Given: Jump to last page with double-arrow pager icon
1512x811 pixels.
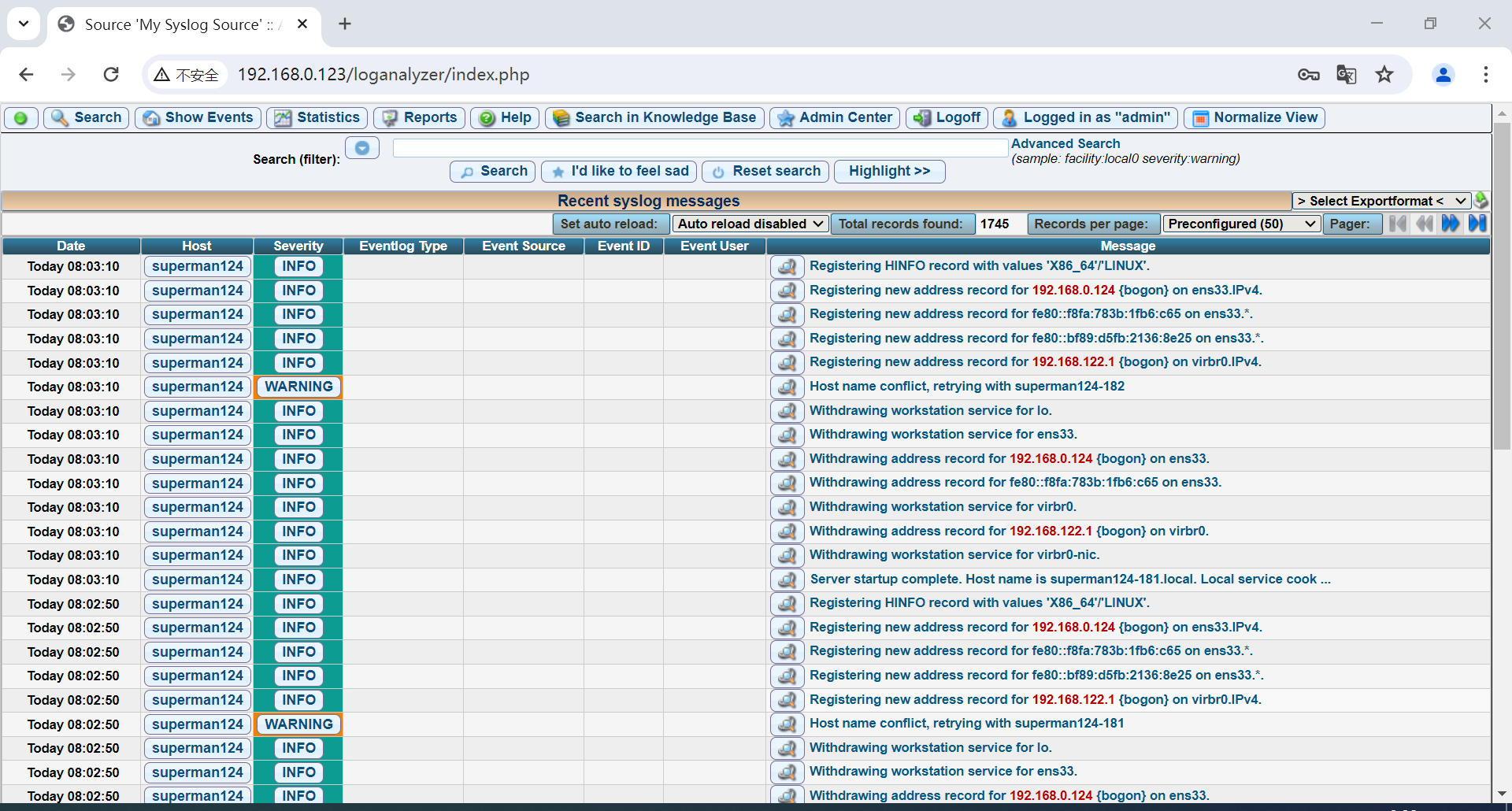Looking at the screenshot, I should coord(1478,224).
